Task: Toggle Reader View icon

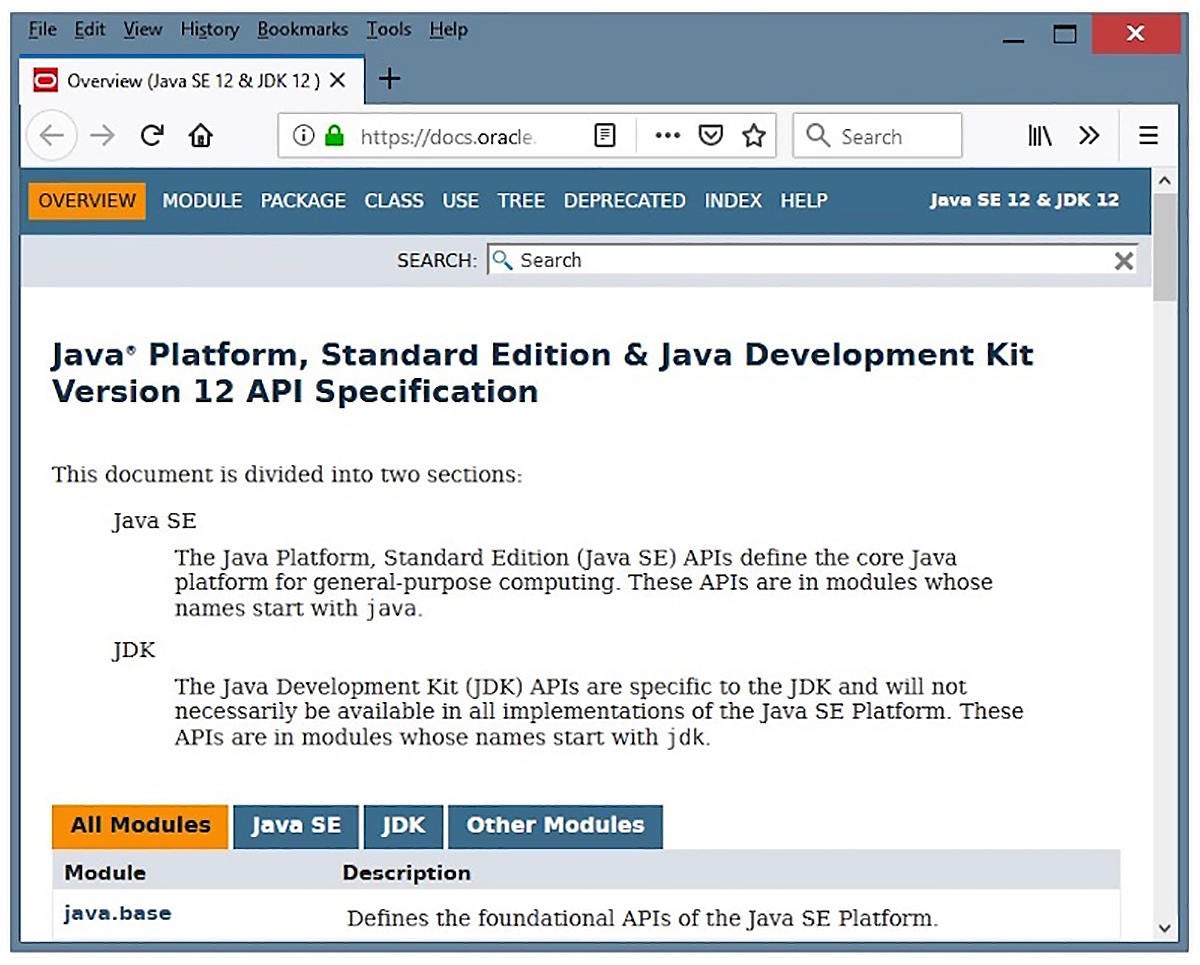Action: pos(604,136)
